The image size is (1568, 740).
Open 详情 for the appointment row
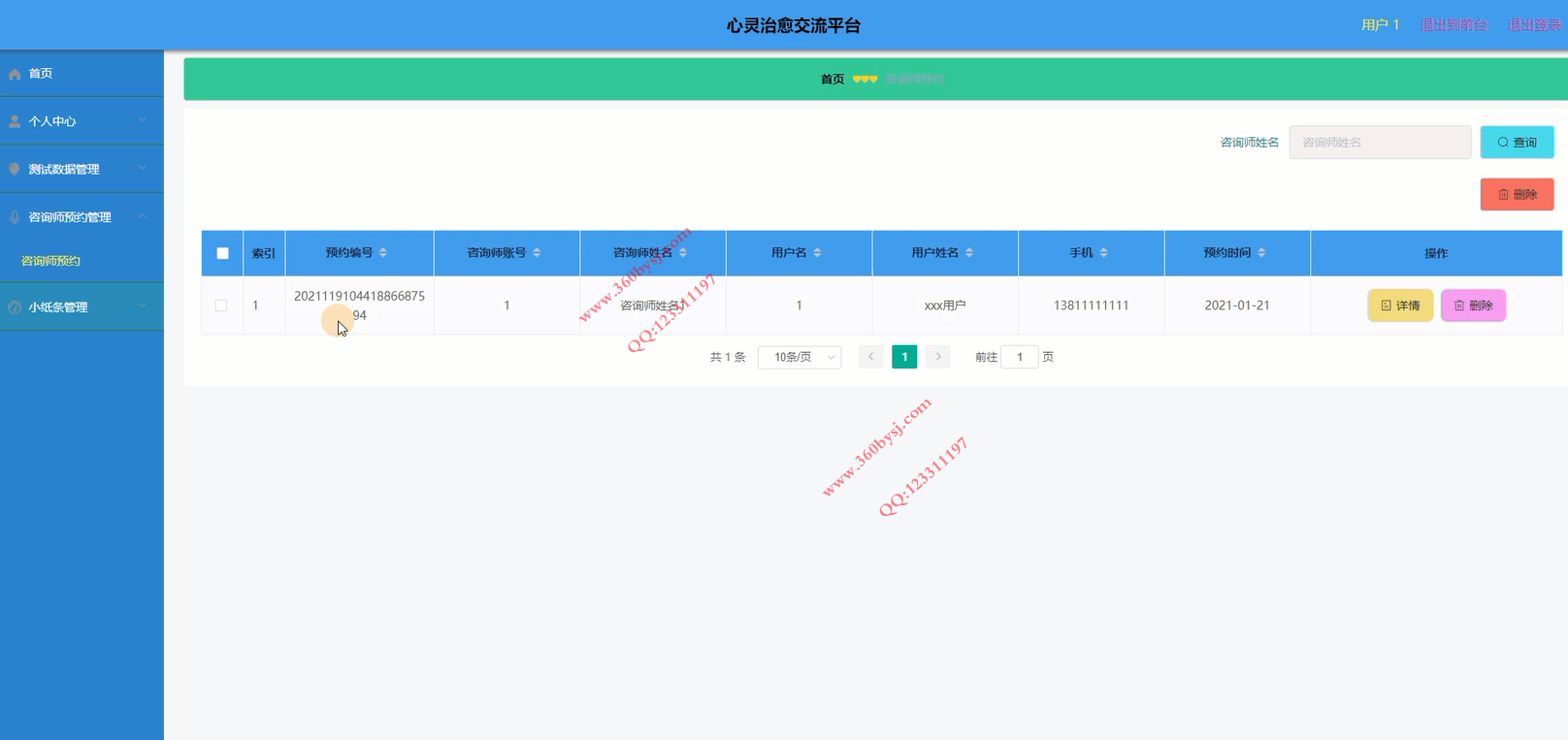(1400, 306)
